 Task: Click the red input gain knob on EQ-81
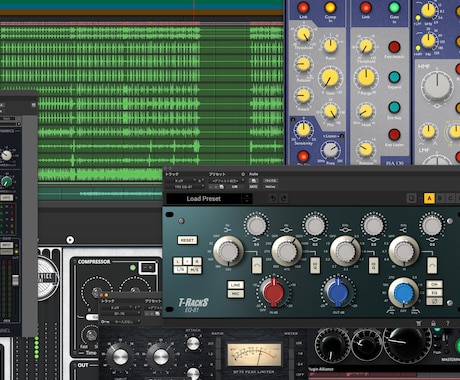pyautogui.click(x=274, y=292)
